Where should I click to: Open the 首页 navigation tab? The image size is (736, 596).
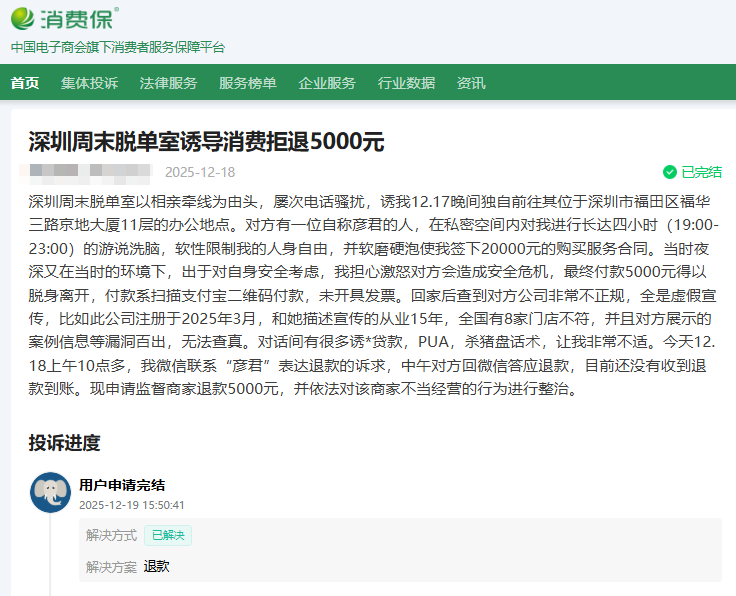click(25, 83)
